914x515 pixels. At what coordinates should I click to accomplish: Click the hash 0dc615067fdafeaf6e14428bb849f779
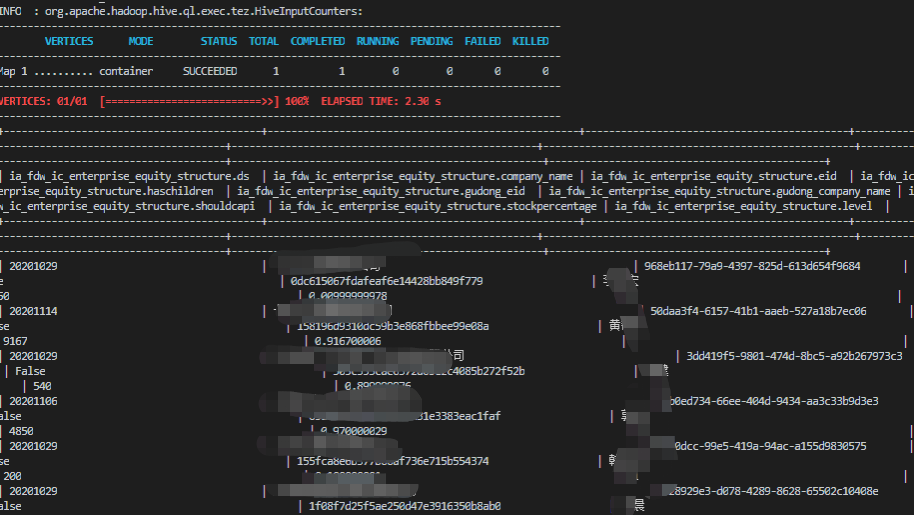pyautogui.click(x=386, y=281)
